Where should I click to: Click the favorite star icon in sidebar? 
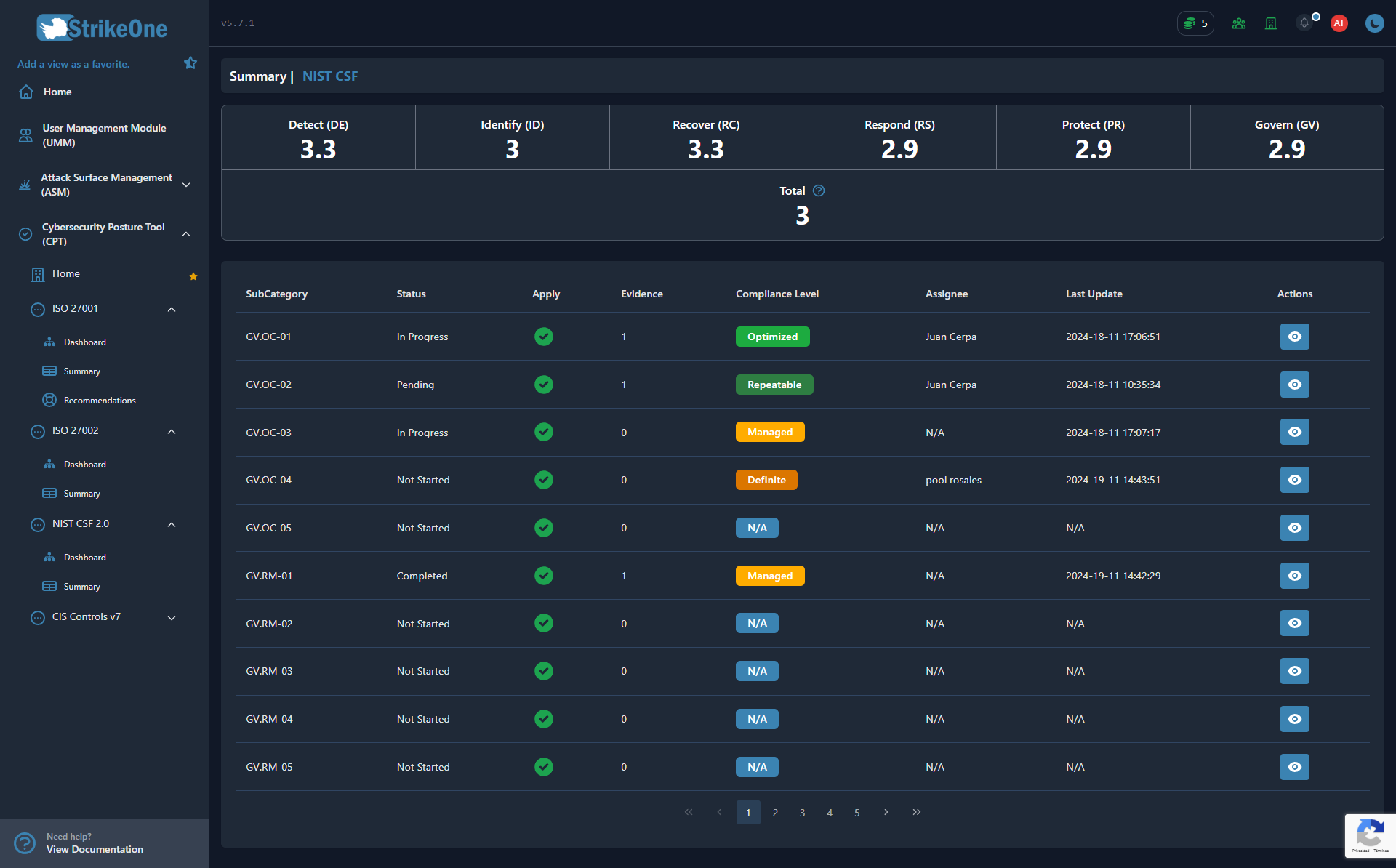190,63
